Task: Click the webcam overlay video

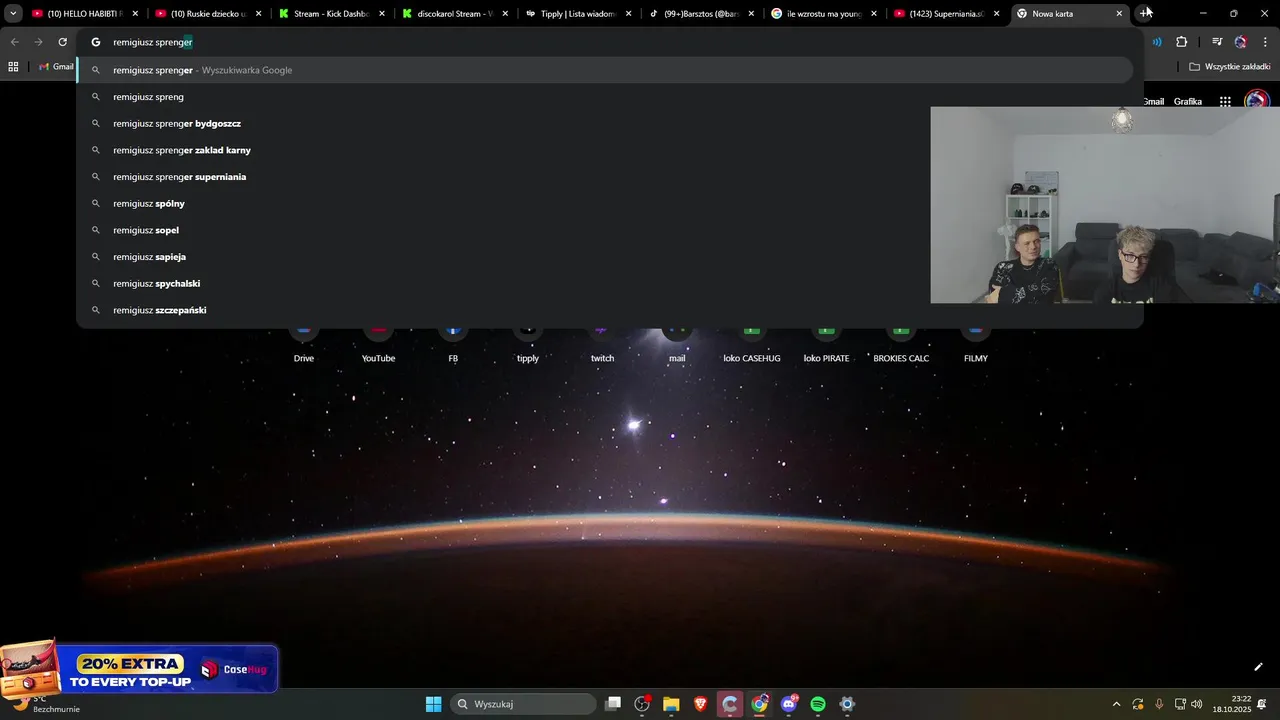Action: click(1105, 205)
